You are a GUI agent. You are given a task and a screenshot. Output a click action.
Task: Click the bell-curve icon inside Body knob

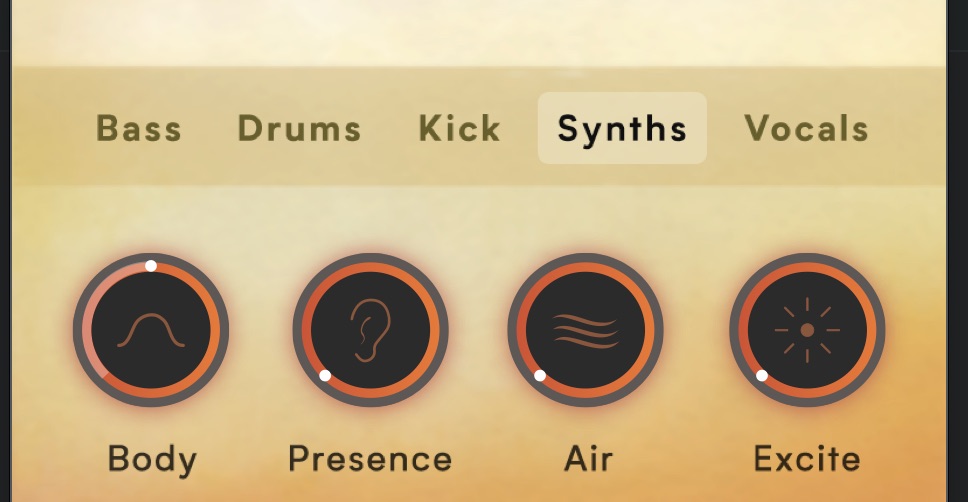coord(151,330)
